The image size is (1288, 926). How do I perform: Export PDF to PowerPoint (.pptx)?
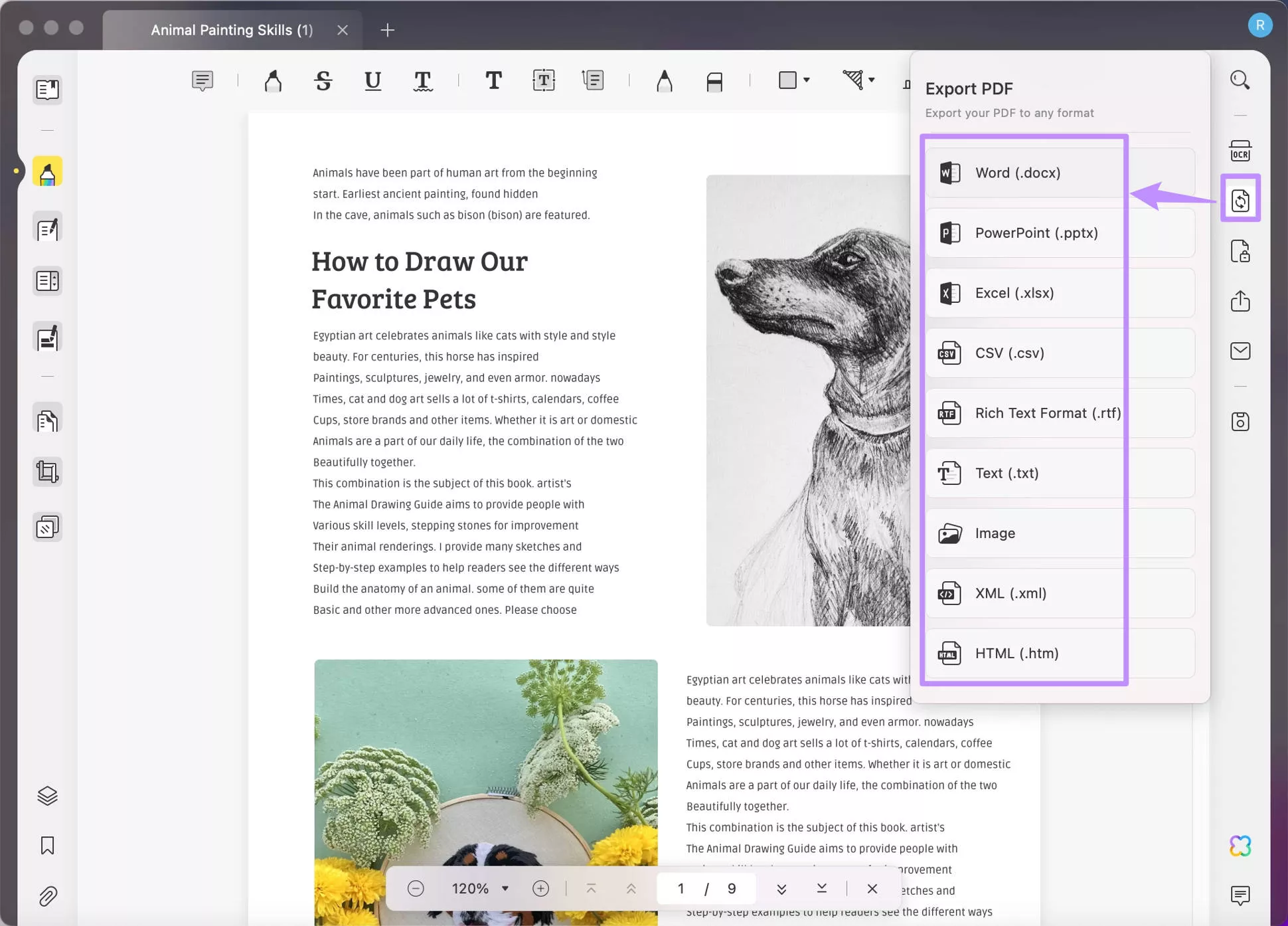tap(1060, 233)
